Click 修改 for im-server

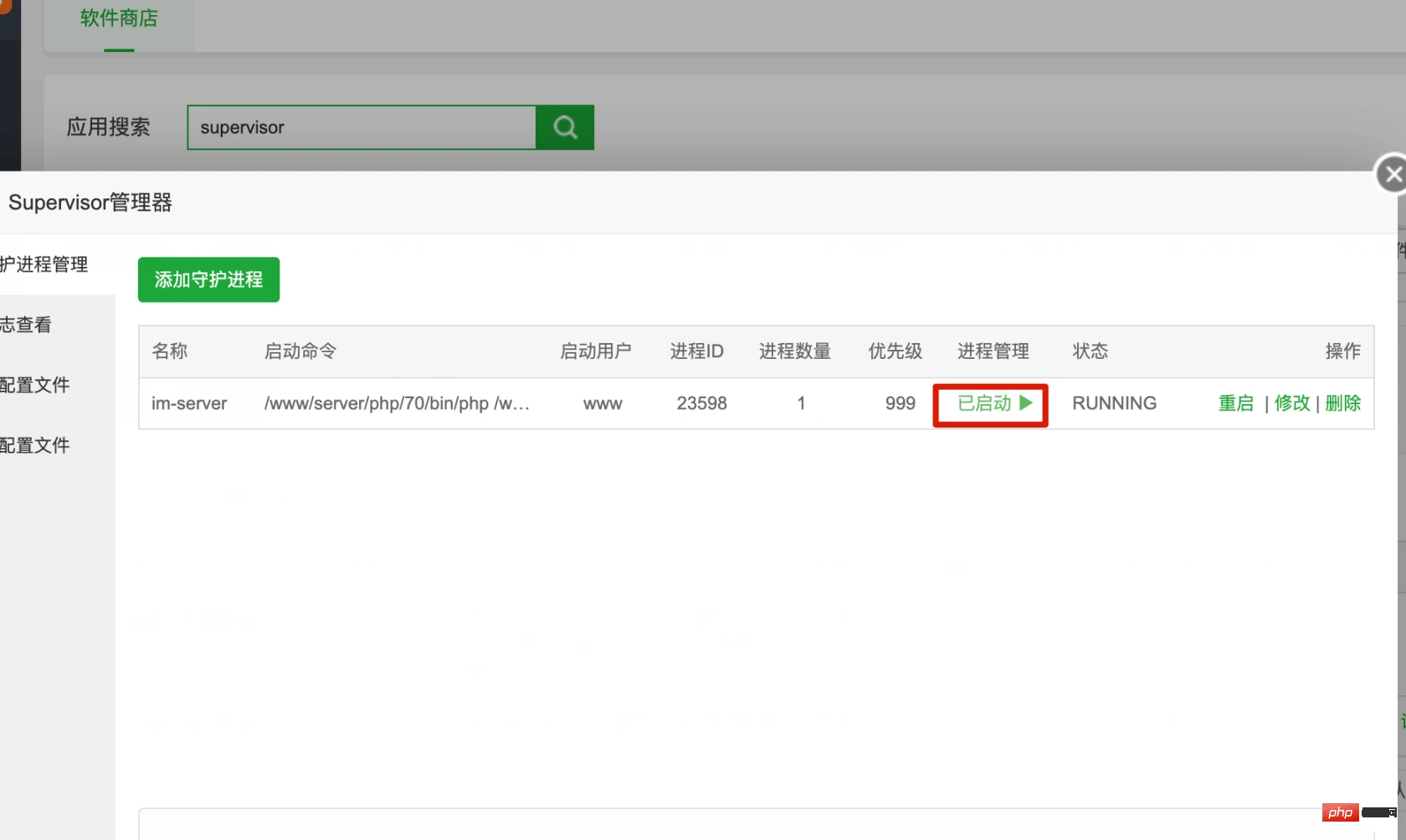[1292, 403]
